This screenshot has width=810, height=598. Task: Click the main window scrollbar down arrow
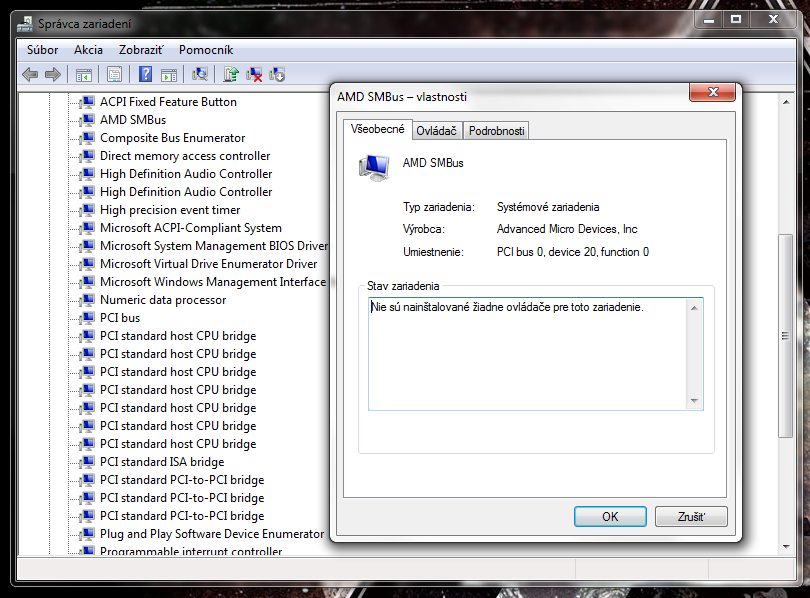pos(786,546)
